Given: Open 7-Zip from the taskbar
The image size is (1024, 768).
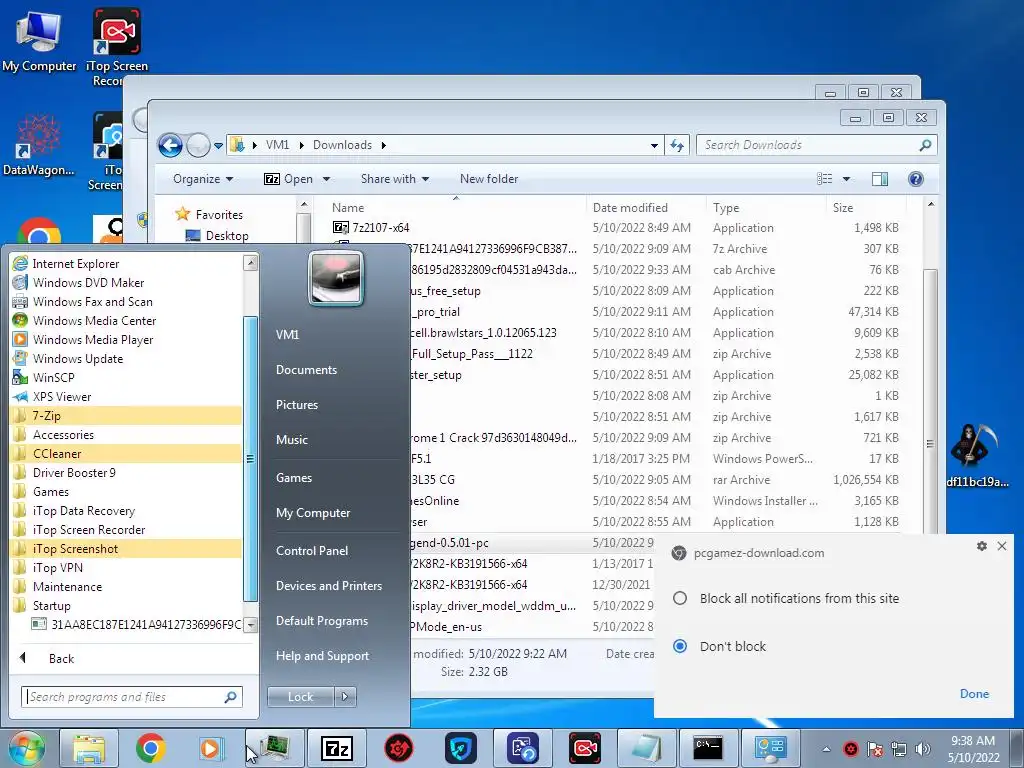Looking at the screenshot, I should (x=337, y=748).
